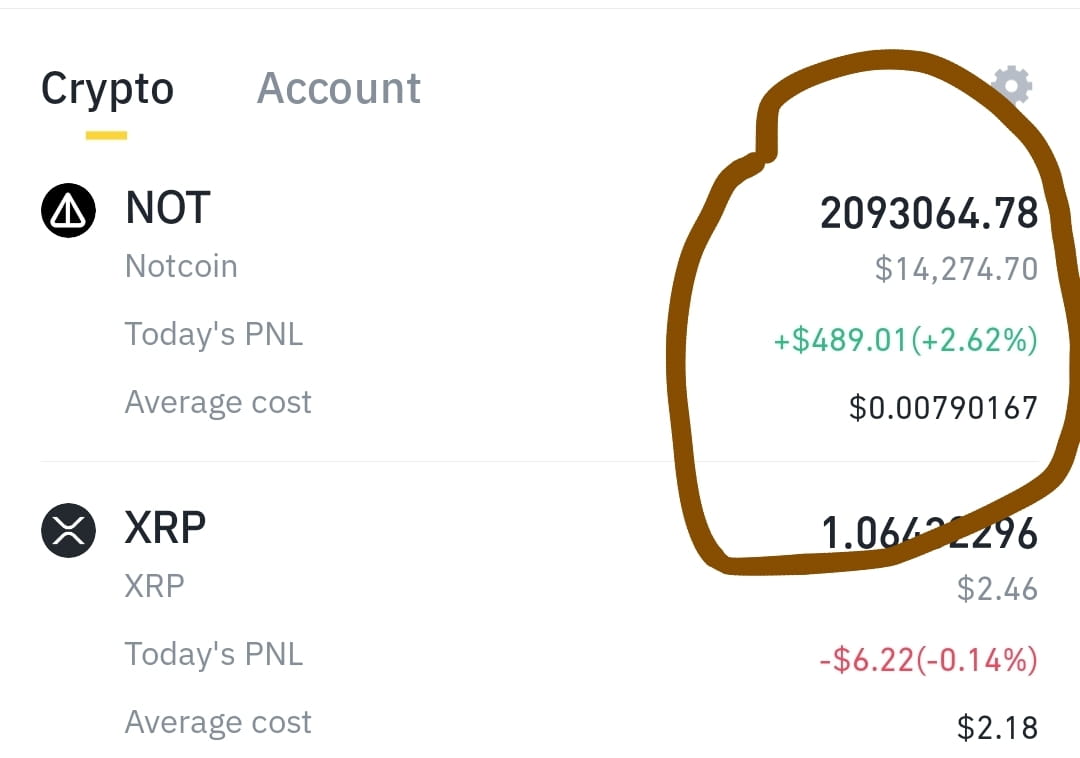
Task: Tap XRP Today's PNL -$6.22 value
Action: click(928, 660)
